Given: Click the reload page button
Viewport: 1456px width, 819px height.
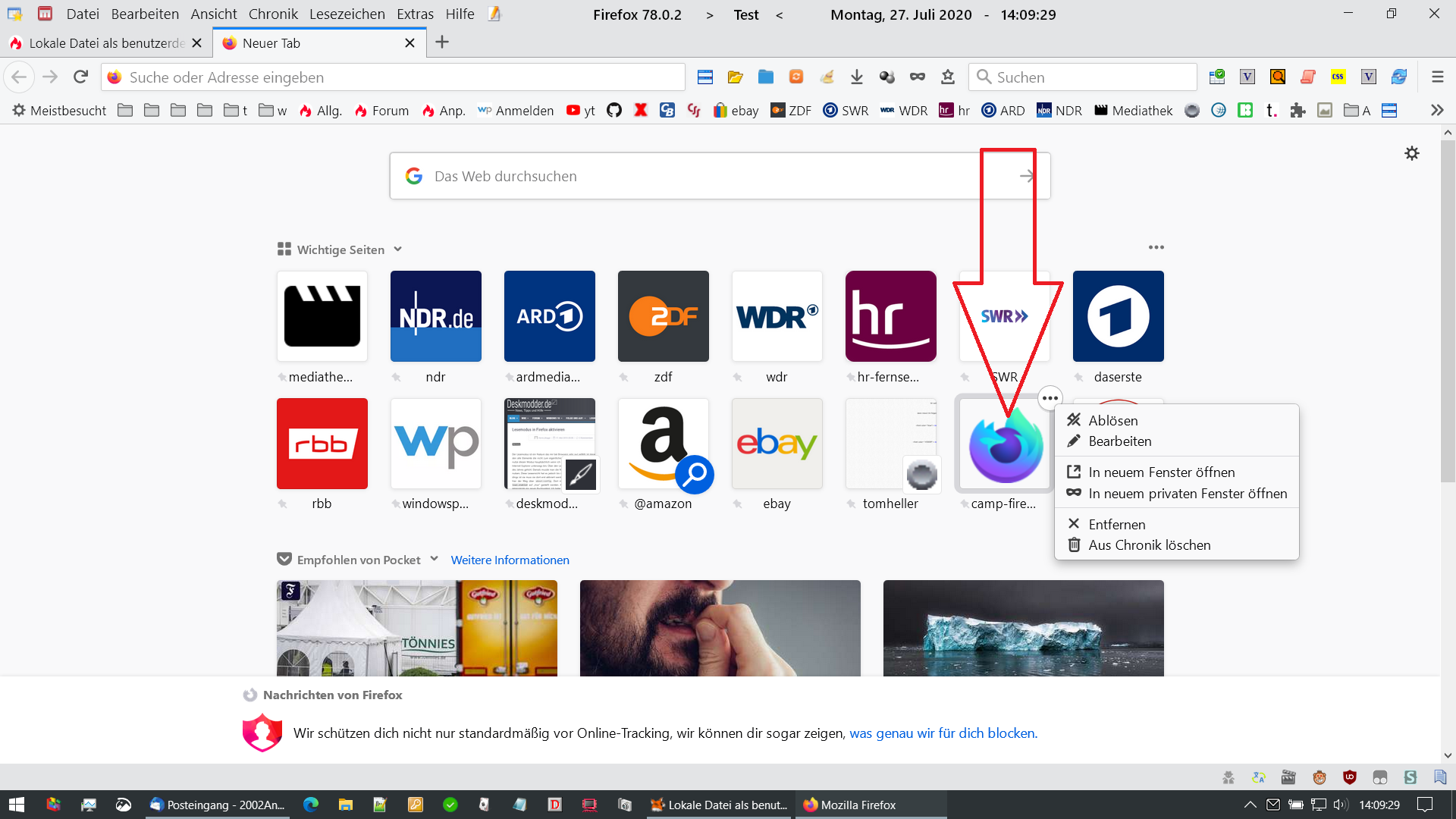Looking at the screenshot, I should [x=80, y=77].
